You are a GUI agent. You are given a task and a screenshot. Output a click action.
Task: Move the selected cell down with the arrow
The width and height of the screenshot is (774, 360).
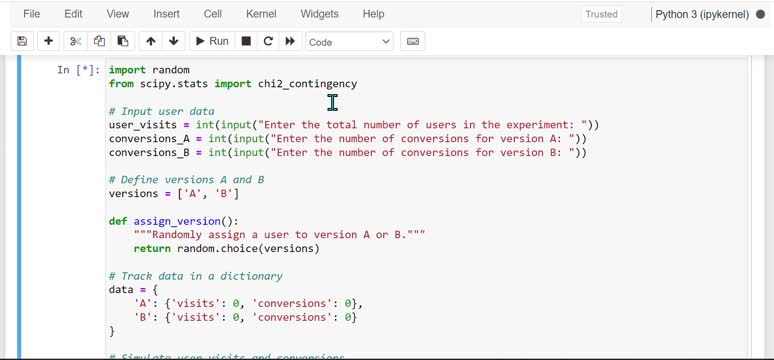pyautogui.click(x=173, y=41)
